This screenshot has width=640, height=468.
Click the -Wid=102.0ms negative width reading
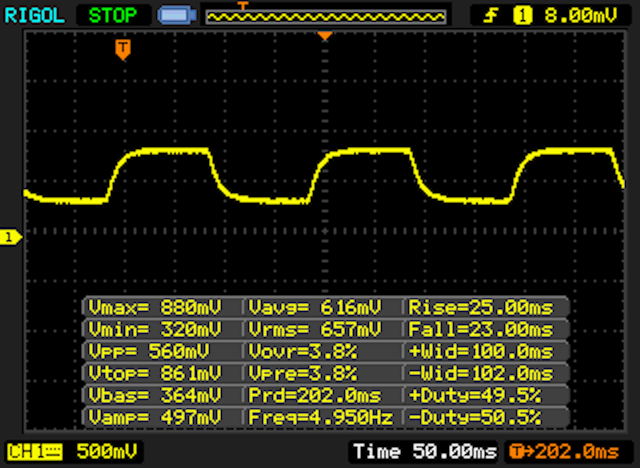click(x=481, y=373)
